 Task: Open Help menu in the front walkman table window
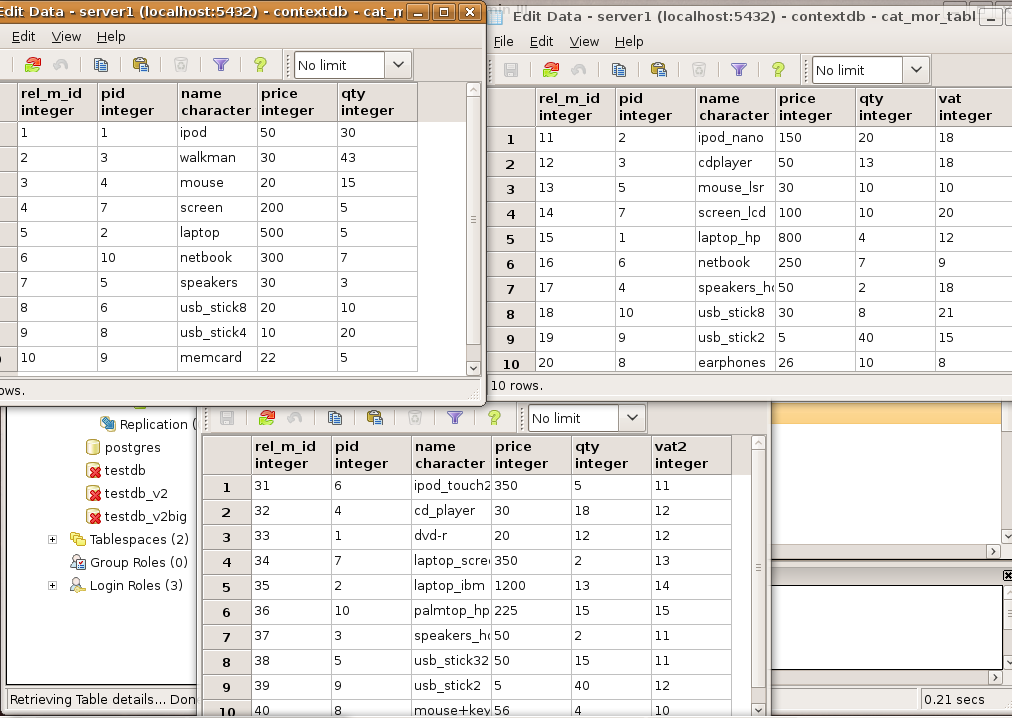[111, 37]
